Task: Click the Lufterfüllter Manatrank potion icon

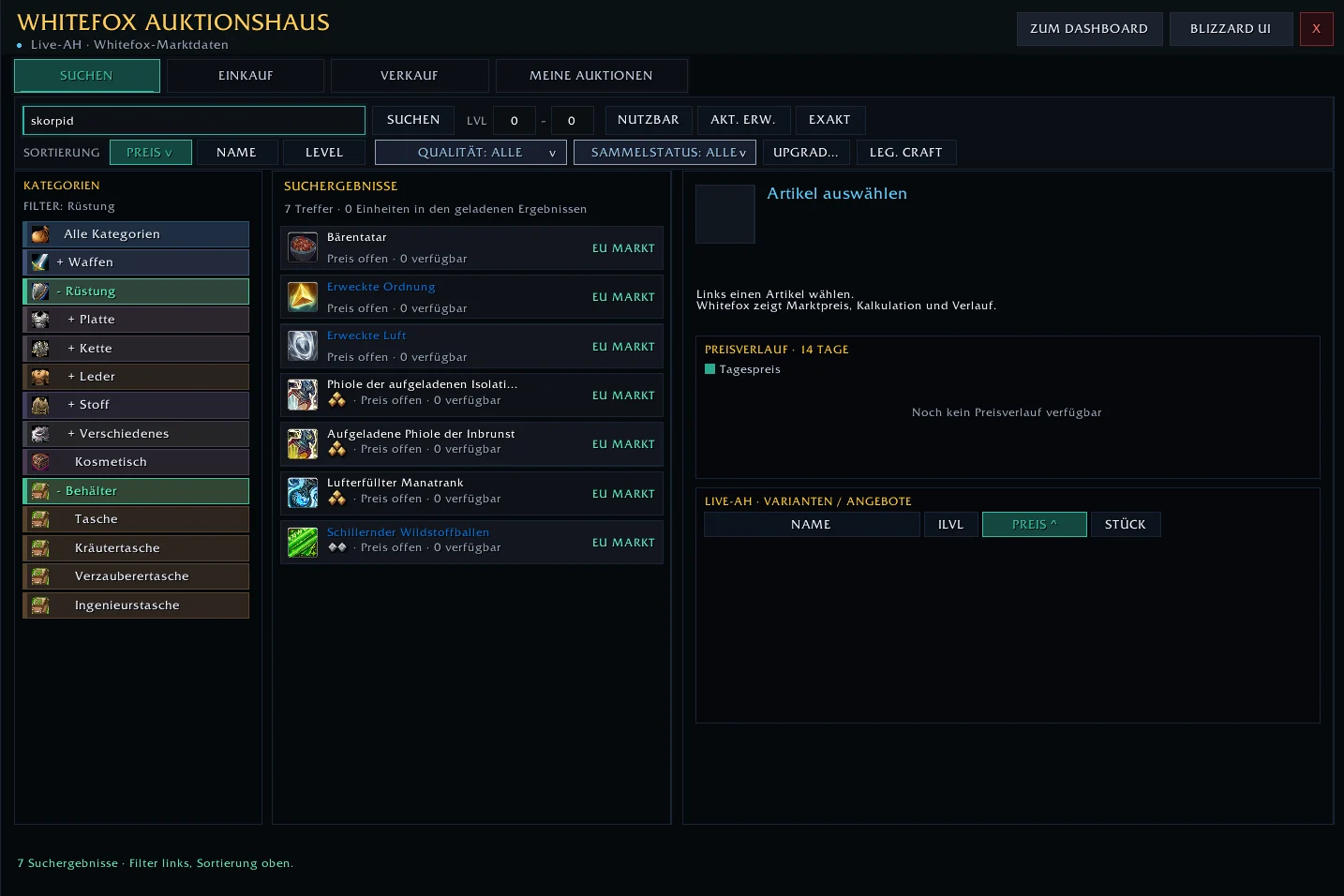Action: [303, 493]
